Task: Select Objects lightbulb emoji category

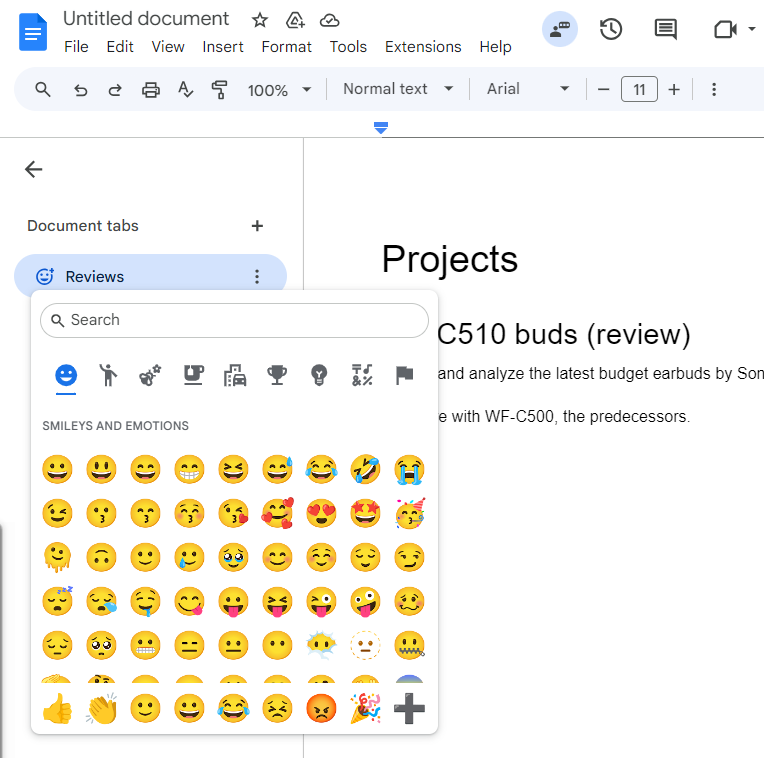Action: tap(319, 375)
